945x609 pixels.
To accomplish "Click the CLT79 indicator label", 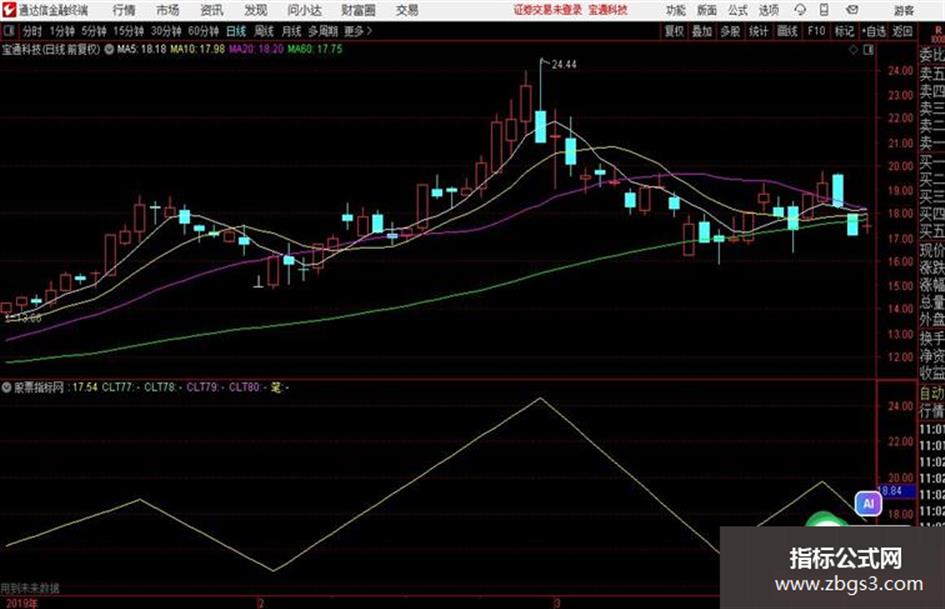I will [x=205, y=387].
